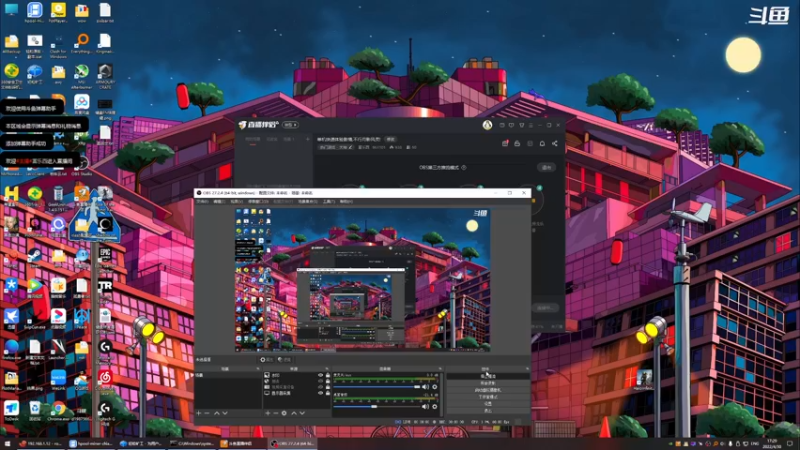Toggle visibility of the video capture device source
Screen dimensions: 800x450
click(320, 387)
